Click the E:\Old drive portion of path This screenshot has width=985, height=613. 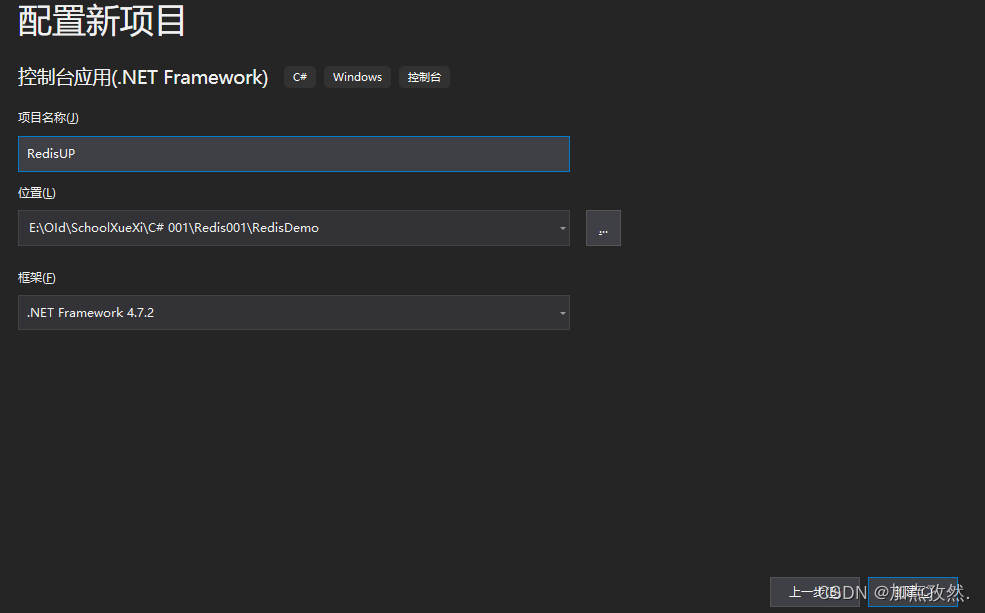tap(45, 228)
